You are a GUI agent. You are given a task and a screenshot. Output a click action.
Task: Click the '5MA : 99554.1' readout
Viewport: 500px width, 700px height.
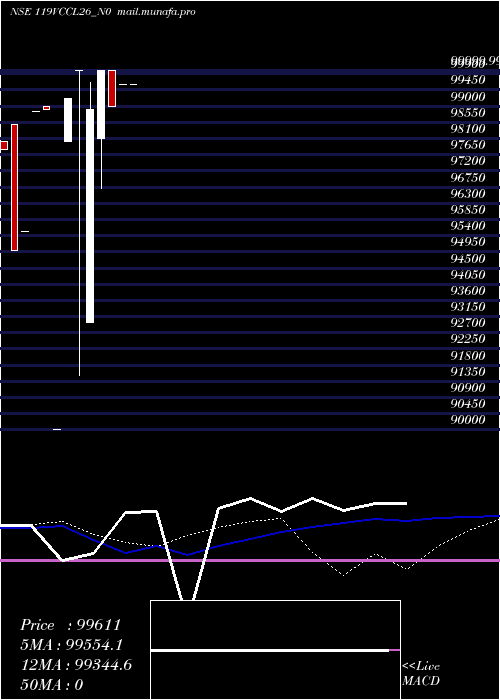tap(72, 645)
